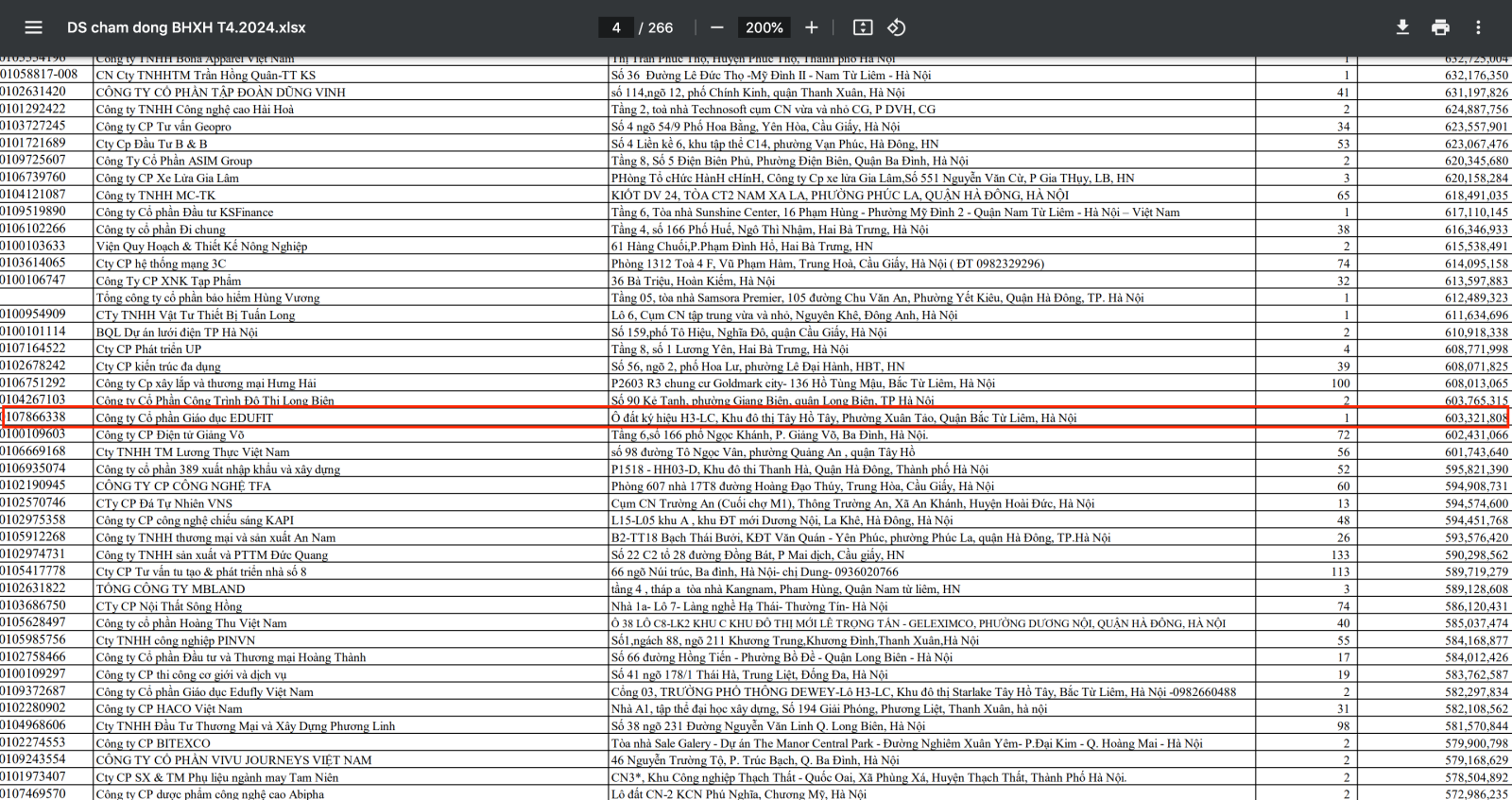Select company name Công ty Cổ phần Giáo dục EDUFIT
Viewport: 1512px width, 800px height.
pos(184,417)
